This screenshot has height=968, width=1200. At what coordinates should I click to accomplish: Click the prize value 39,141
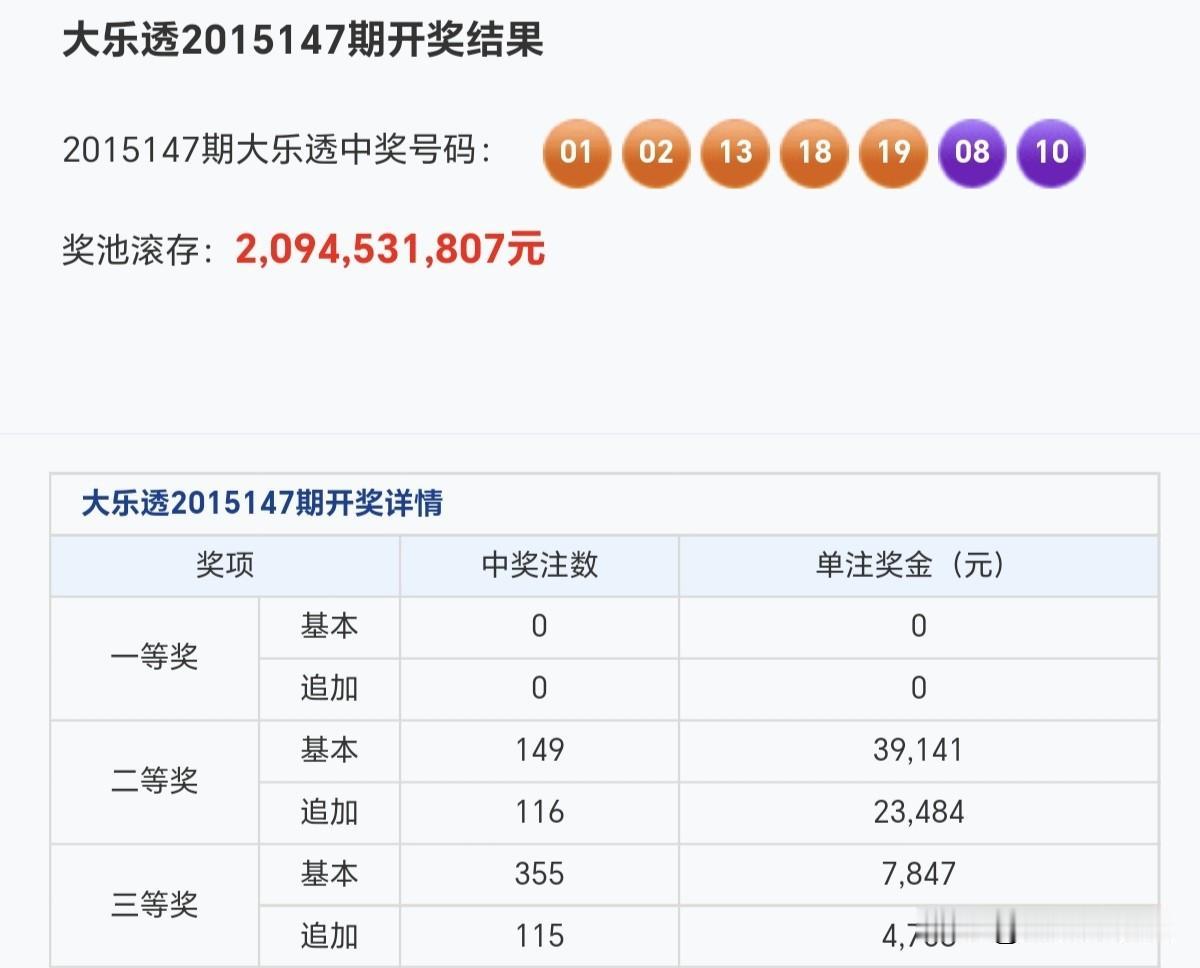[x=917, y=751]
